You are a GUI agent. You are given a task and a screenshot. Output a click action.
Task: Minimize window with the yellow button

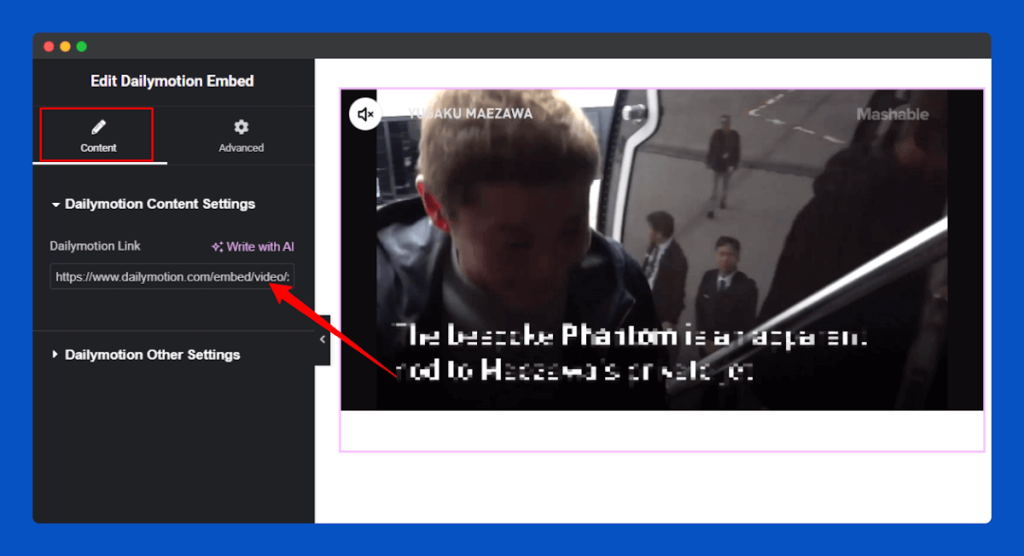[65, 46]
